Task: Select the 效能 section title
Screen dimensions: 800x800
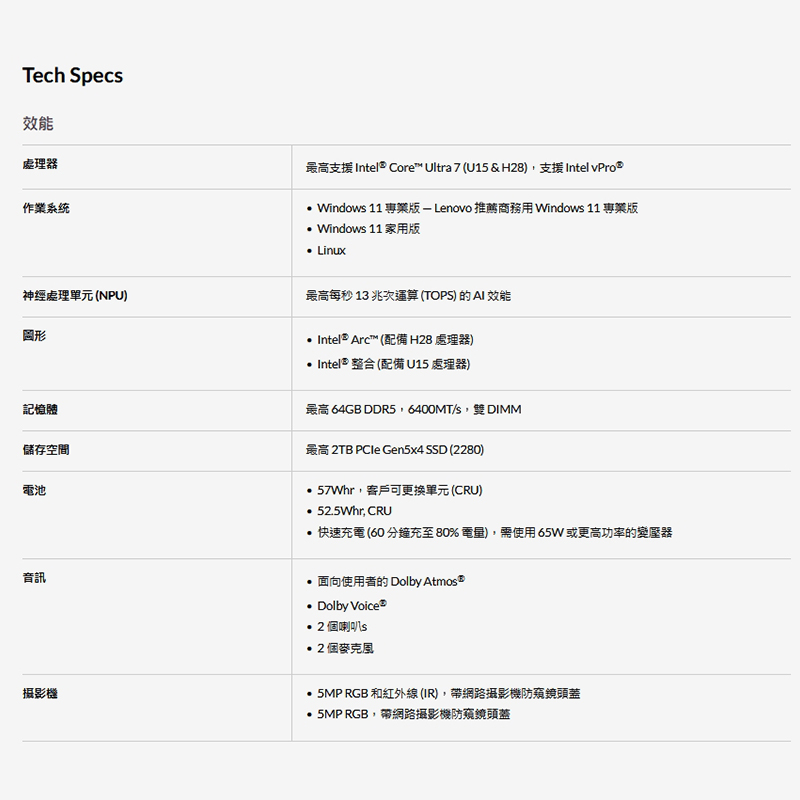Action: pos(38,123)
